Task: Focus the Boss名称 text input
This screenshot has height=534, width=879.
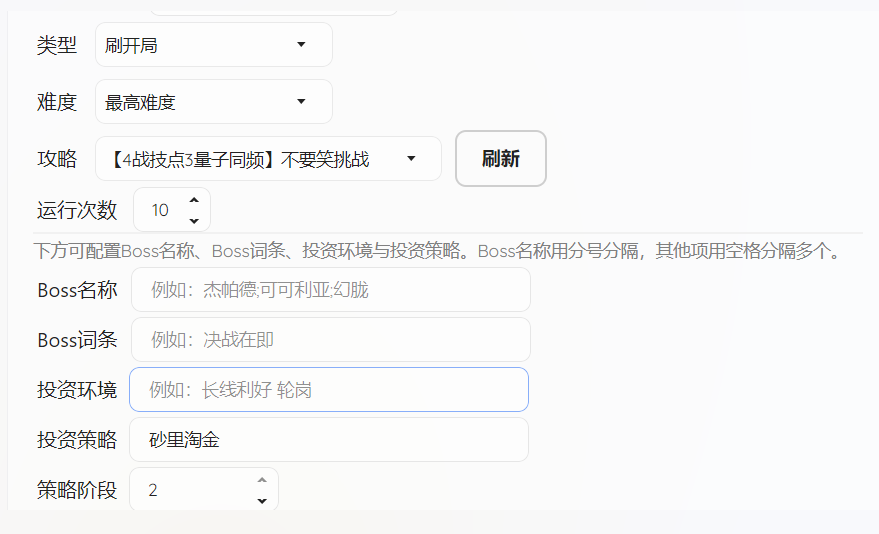Action: coord(330,290)
